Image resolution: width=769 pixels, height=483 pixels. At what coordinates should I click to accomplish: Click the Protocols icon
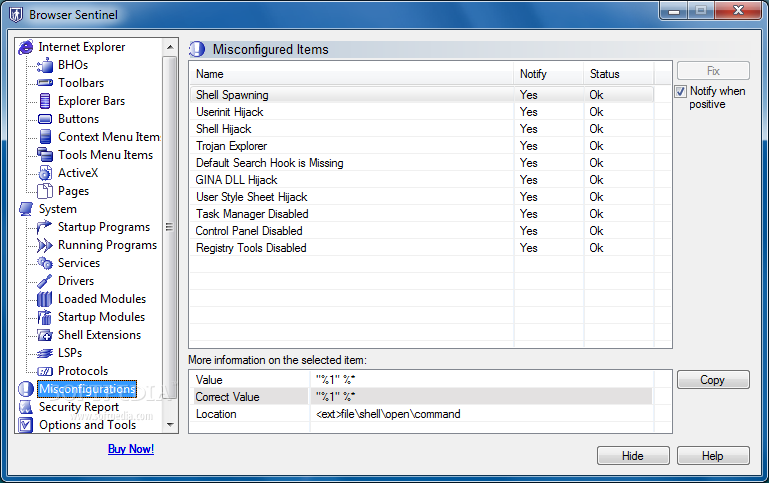click(45, 371)
